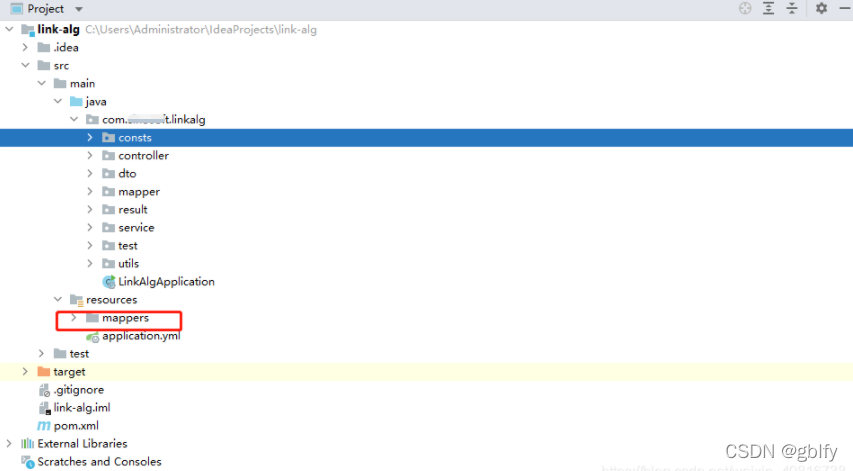This screenshot has width=853, height=471.
Task: Expand the utils package arrow
Action: (x=90, y=263)
